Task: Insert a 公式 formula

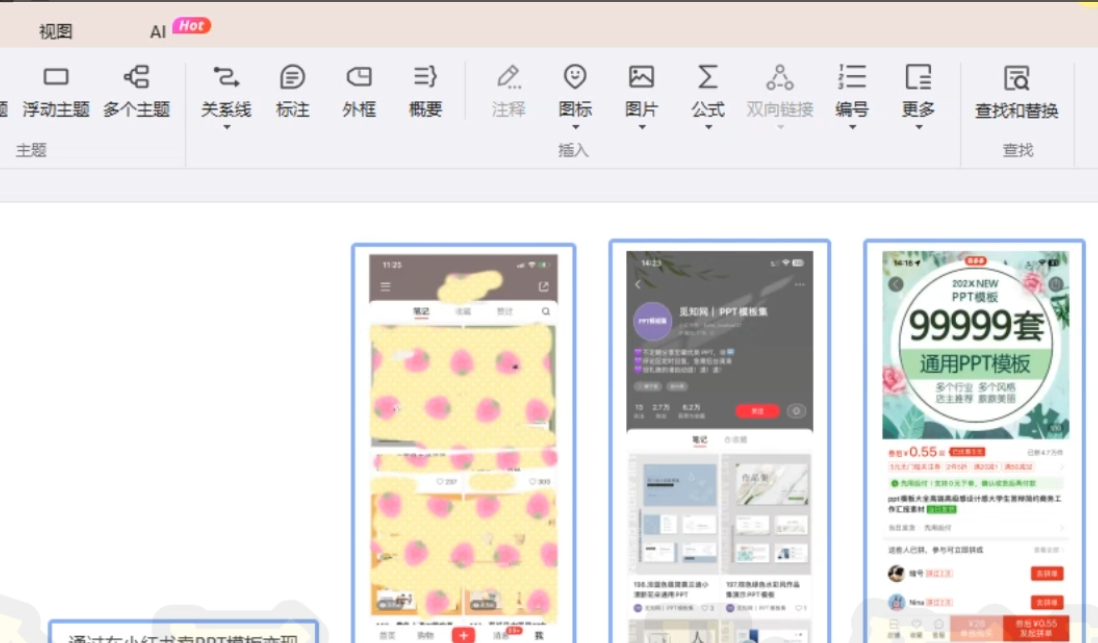Action: click(x=707, y=78)
